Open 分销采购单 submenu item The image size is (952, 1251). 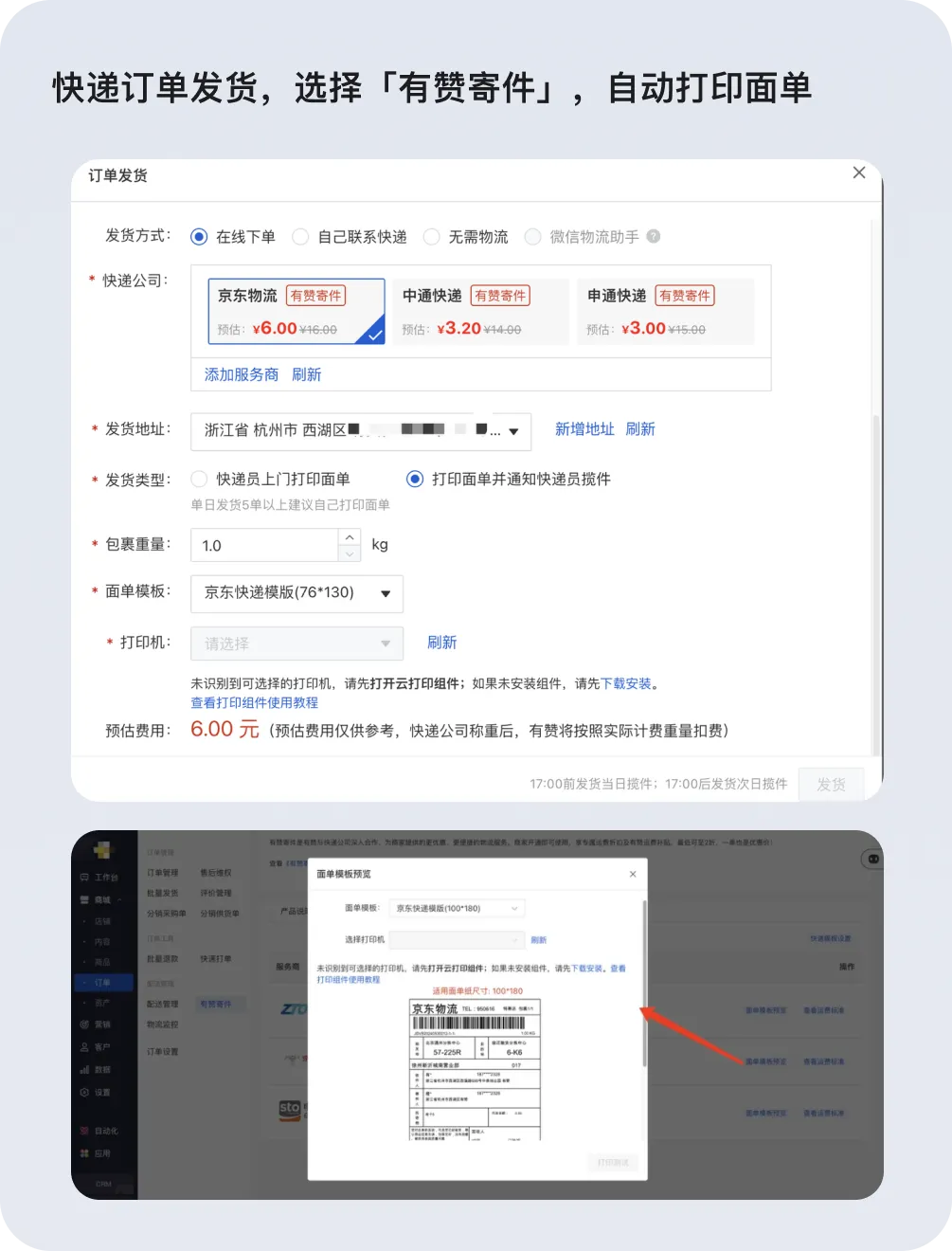167,914
